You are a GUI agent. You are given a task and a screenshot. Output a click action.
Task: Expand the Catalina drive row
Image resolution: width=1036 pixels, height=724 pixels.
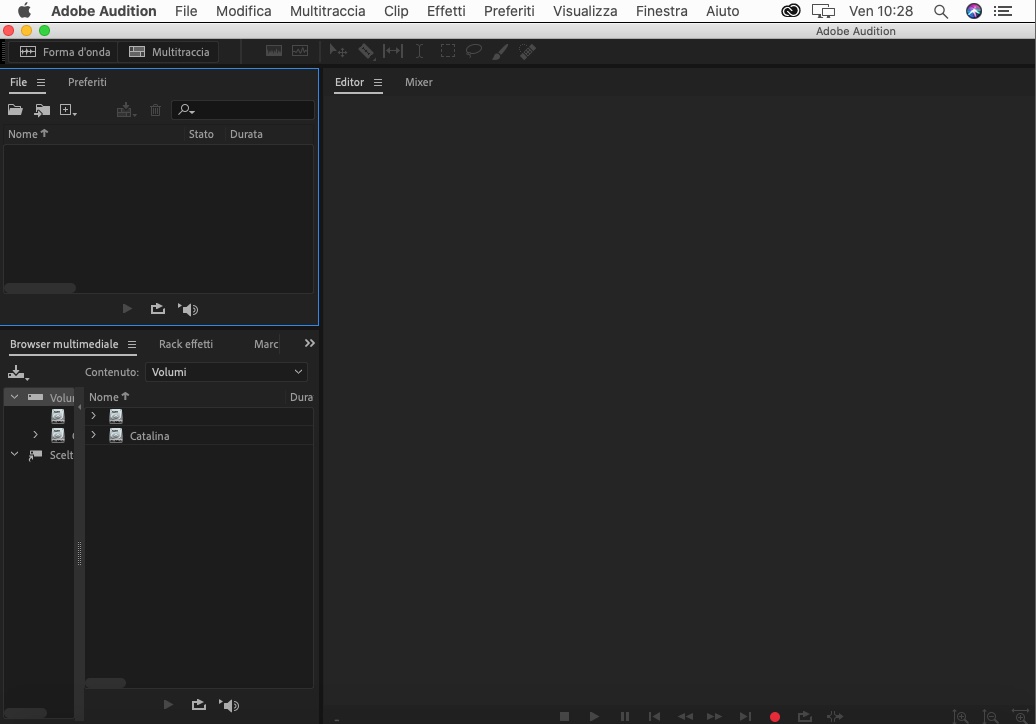(93, 435)
